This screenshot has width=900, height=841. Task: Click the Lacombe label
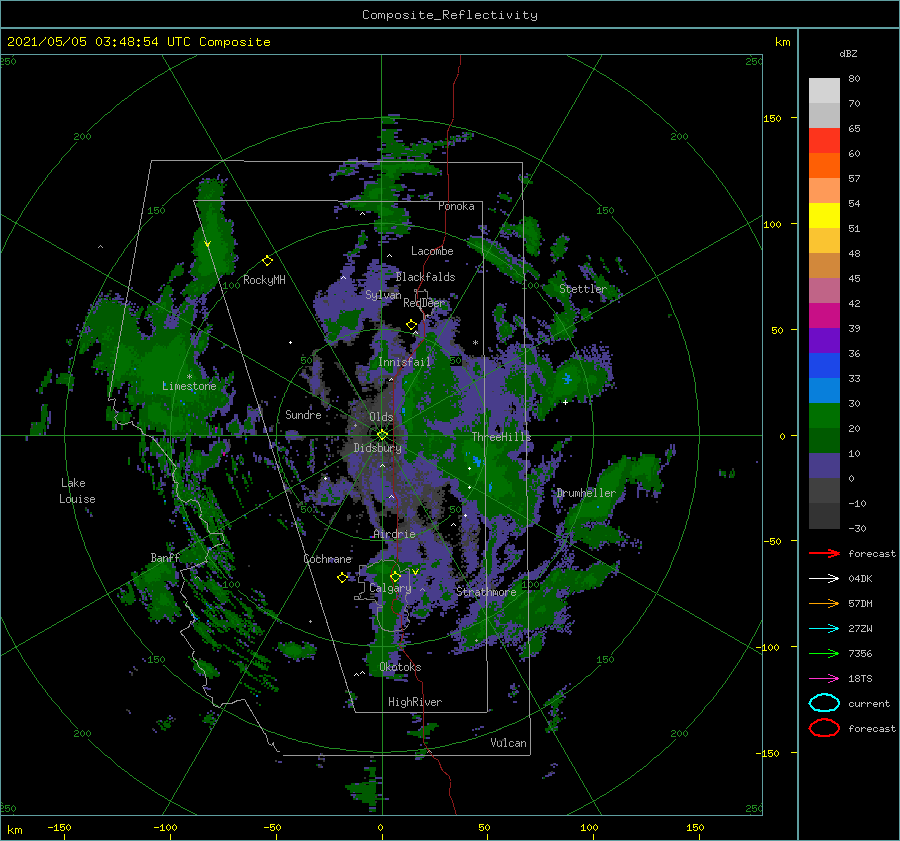coord(432,251)
